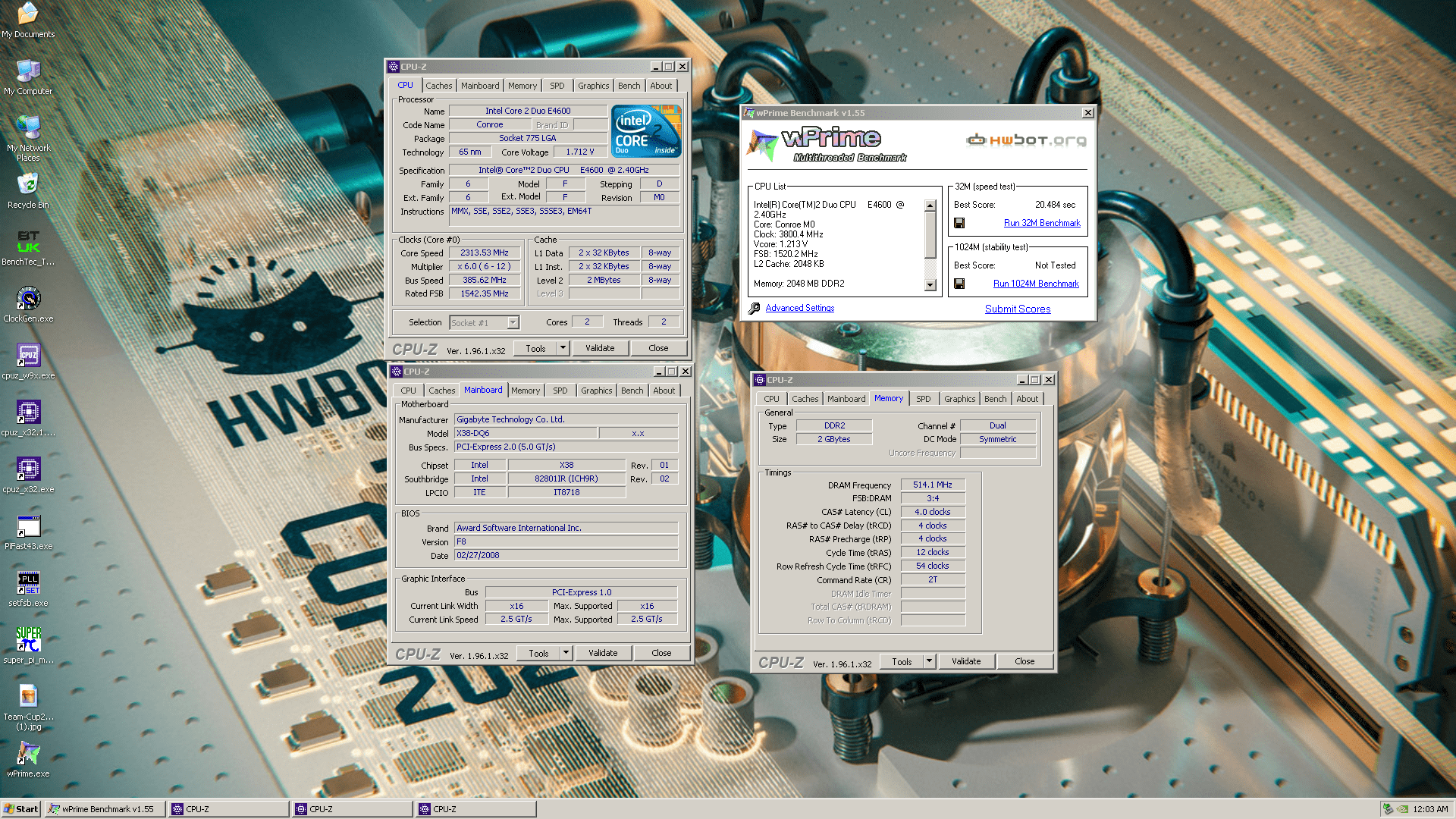Switch to wPrime Benchmark taskbar item
Viewport: 1456px width, 819px height.
105,809
